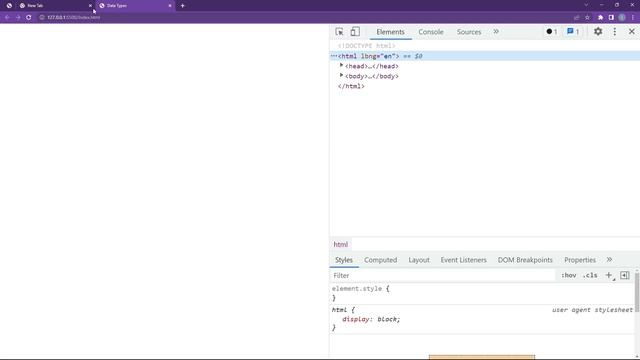Viewport: 640px width, 360px height.
Task: Click the pinned tab icon at far left
Action: click(x=9, y=6)
